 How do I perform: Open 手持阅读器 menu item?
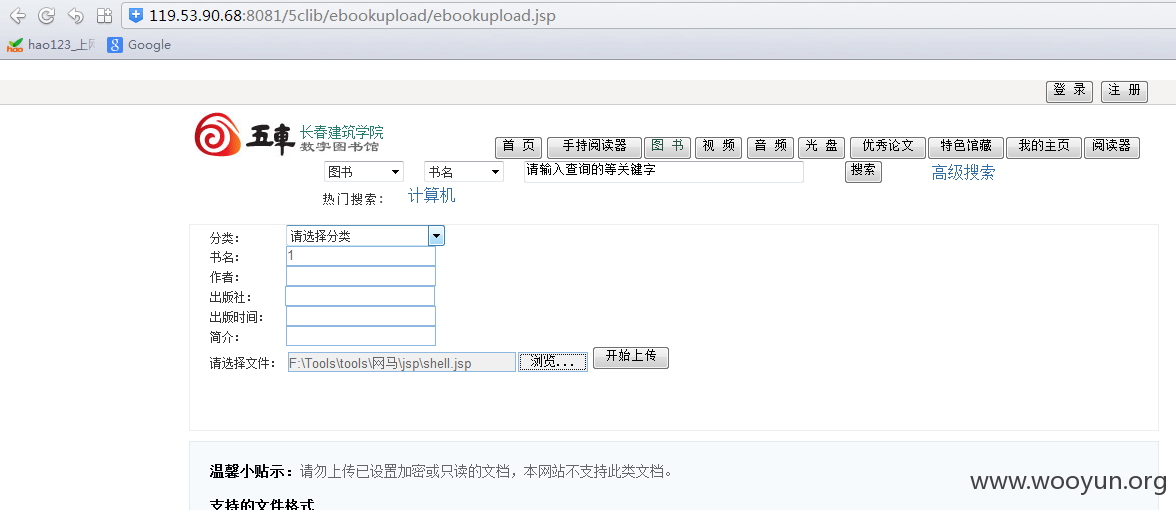click(x=594, y=147)
